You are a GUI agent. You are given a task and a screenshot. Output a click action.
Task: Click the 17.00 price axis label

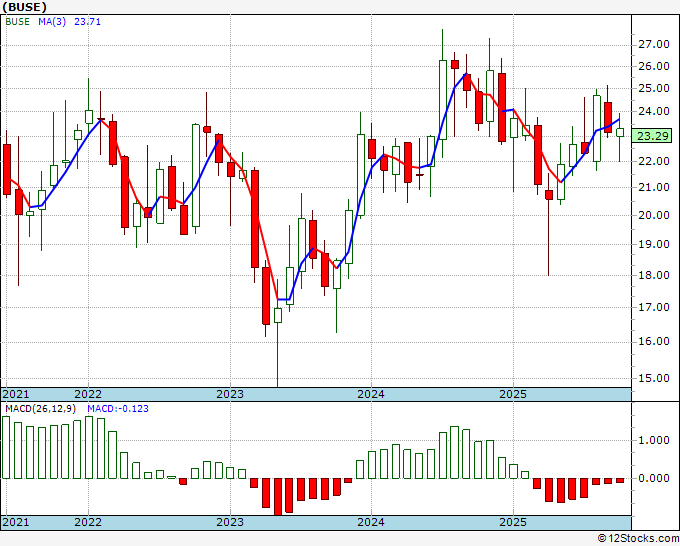pyautogui.click(x=654, y=307)
